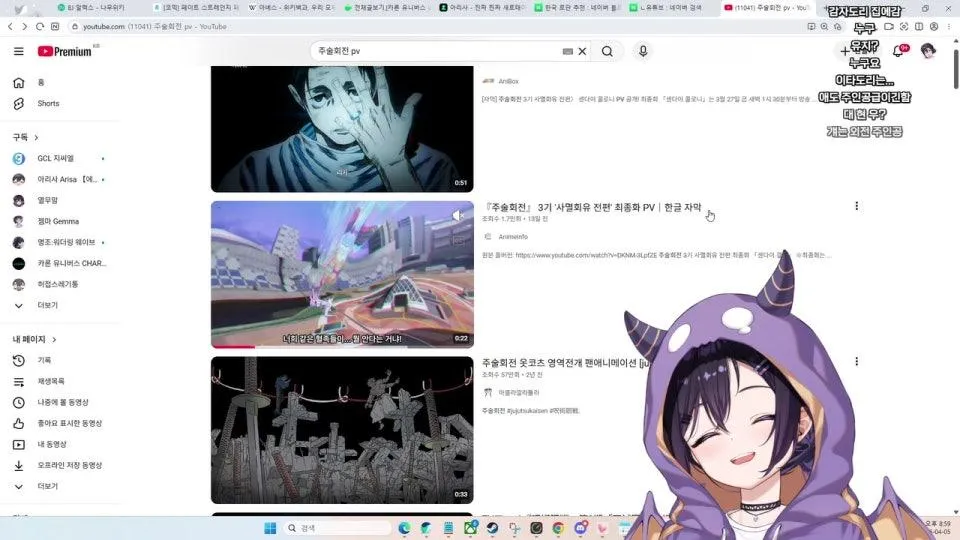Image resolution: width=960 pixels, height=540 pixels.
Task: Open the Discord taskbar icon
Action: coord(580,528)
